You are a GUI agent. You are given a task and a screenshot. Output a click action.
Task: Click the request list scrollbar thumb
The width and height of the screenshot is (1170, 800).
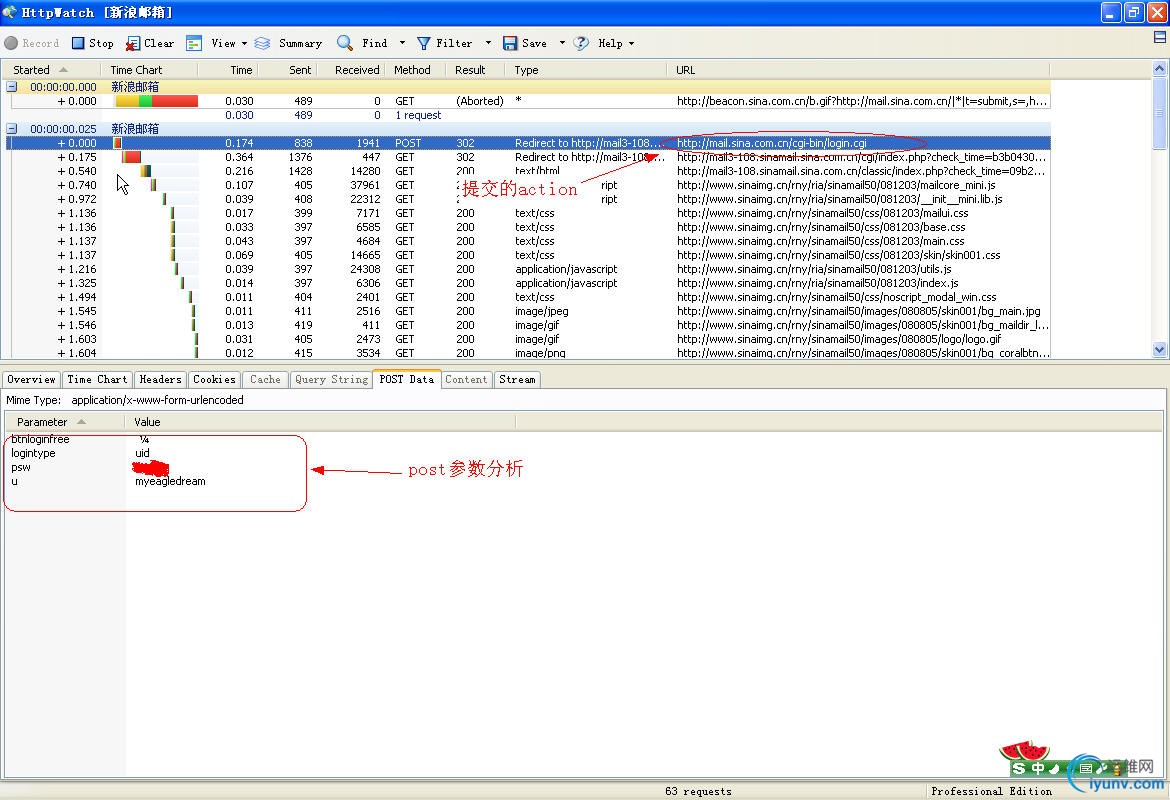(x=1160, y=113)
